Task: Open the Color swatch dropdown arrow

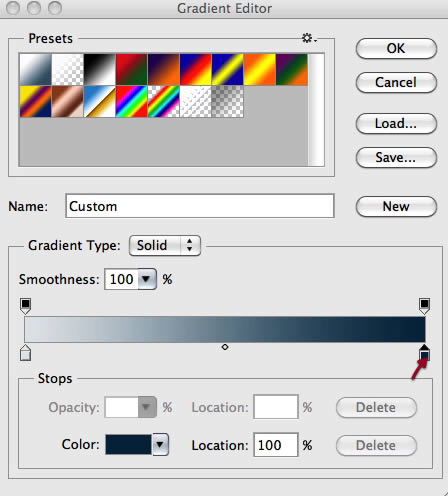Action: pos(160,445)
